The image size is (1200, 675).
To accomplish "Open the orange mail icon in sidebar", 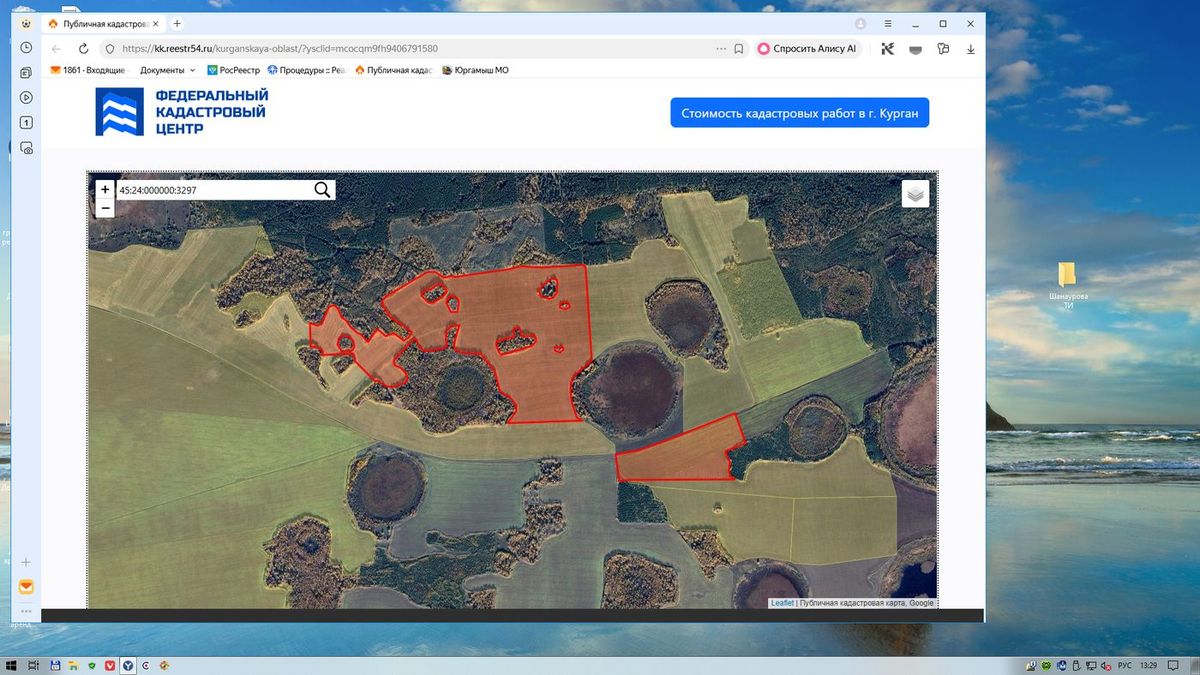I will point(26,587).
